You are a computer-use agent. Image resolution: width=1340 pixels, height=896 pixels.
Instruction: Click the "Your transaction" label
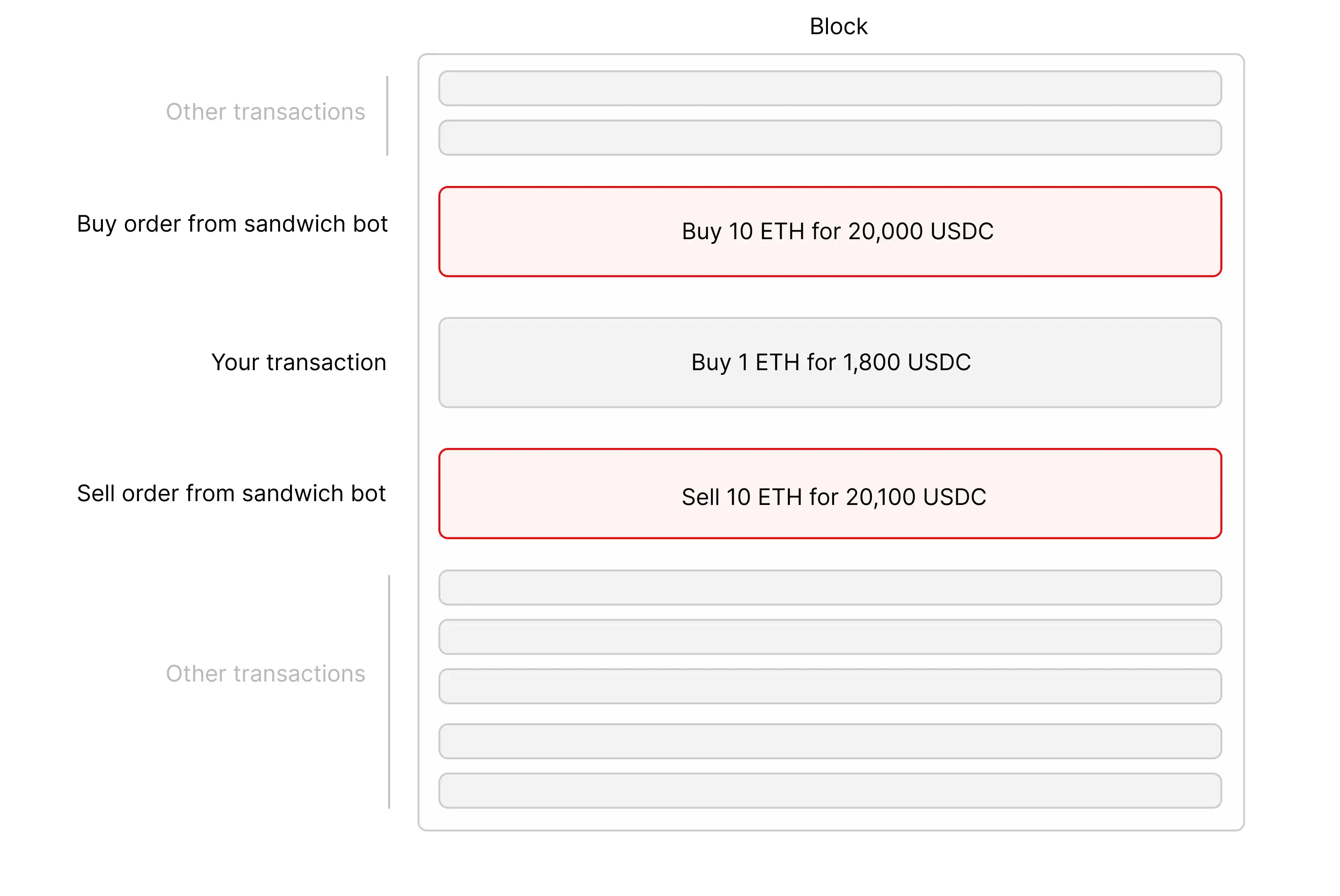tap(298, 362)
